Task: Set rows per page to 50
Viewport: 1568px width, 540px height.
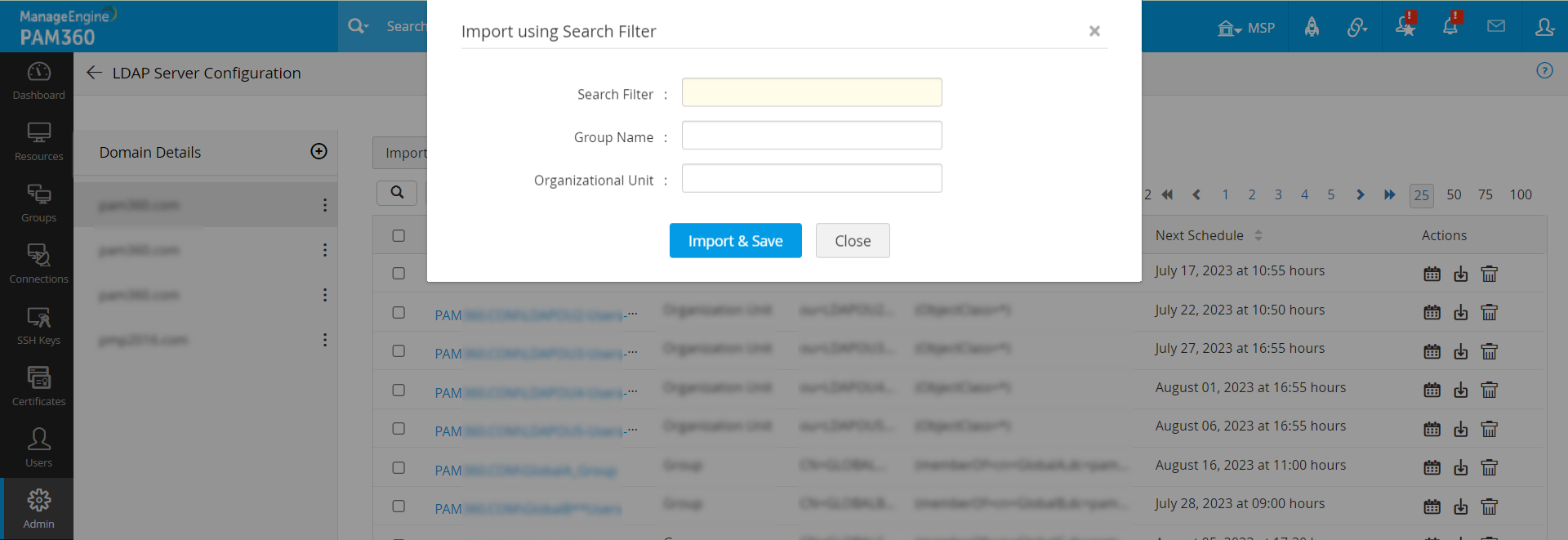Action: (1454, 194)
